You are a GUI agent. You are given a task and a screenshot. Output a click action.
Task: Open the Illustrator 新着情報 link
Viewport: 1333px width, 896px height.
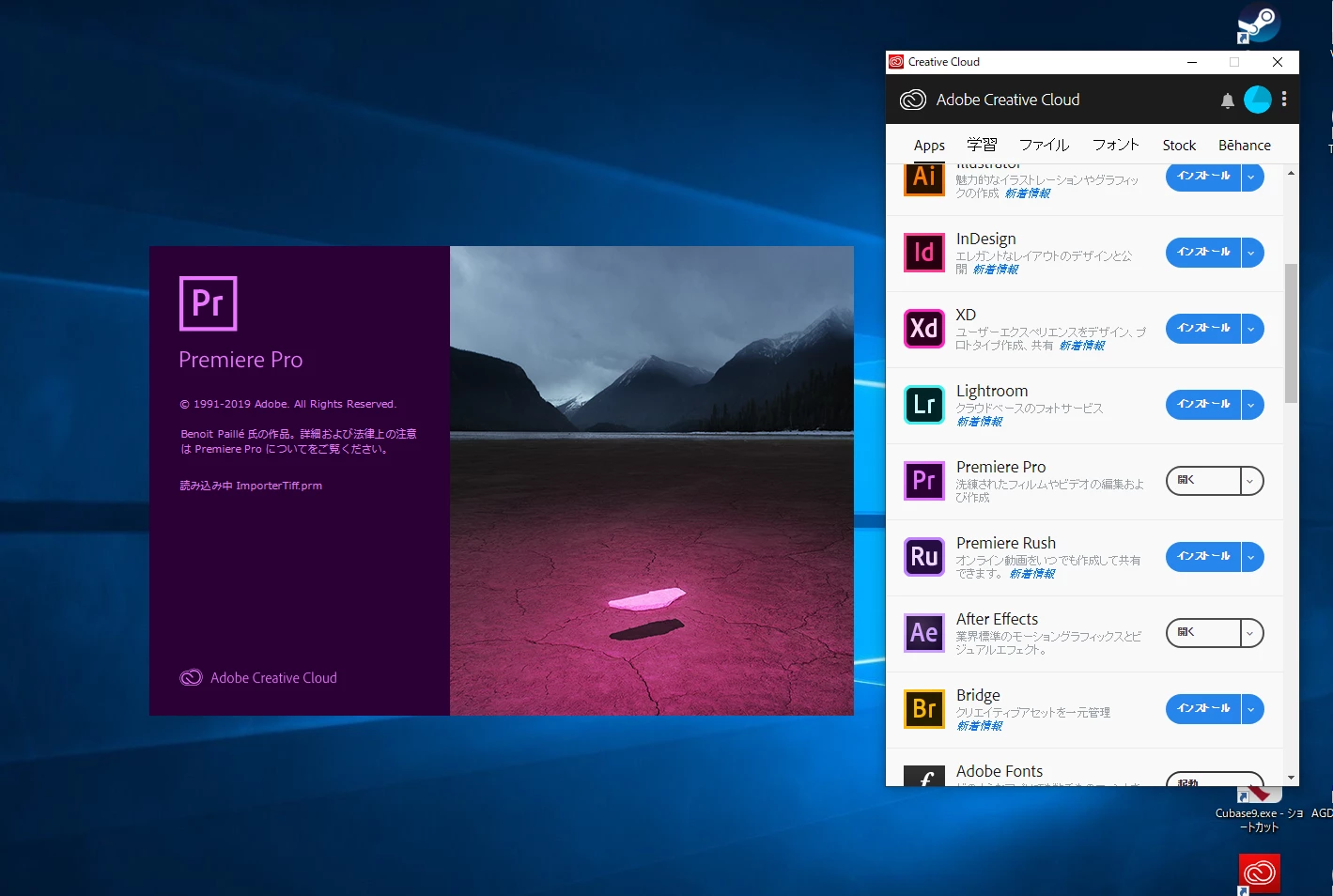point(1028,193)
